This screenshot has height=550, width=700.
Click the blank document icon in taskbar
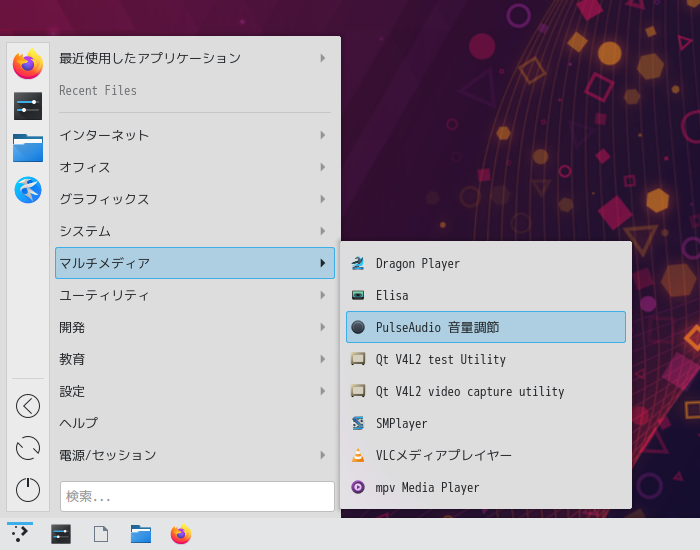101,534
